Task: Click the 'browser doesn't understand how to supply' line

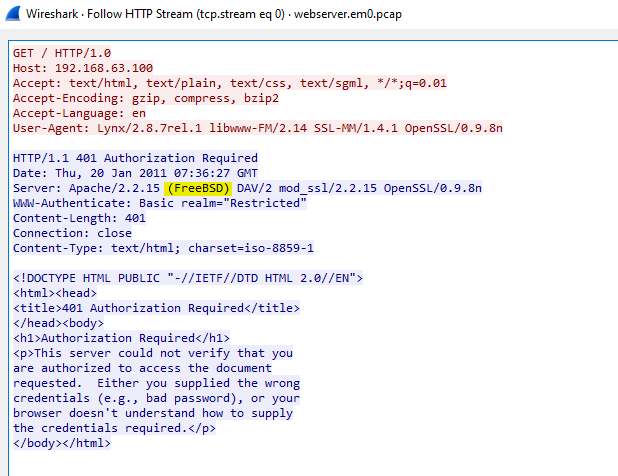Action: pyautogui.click(x=153, y=413)
